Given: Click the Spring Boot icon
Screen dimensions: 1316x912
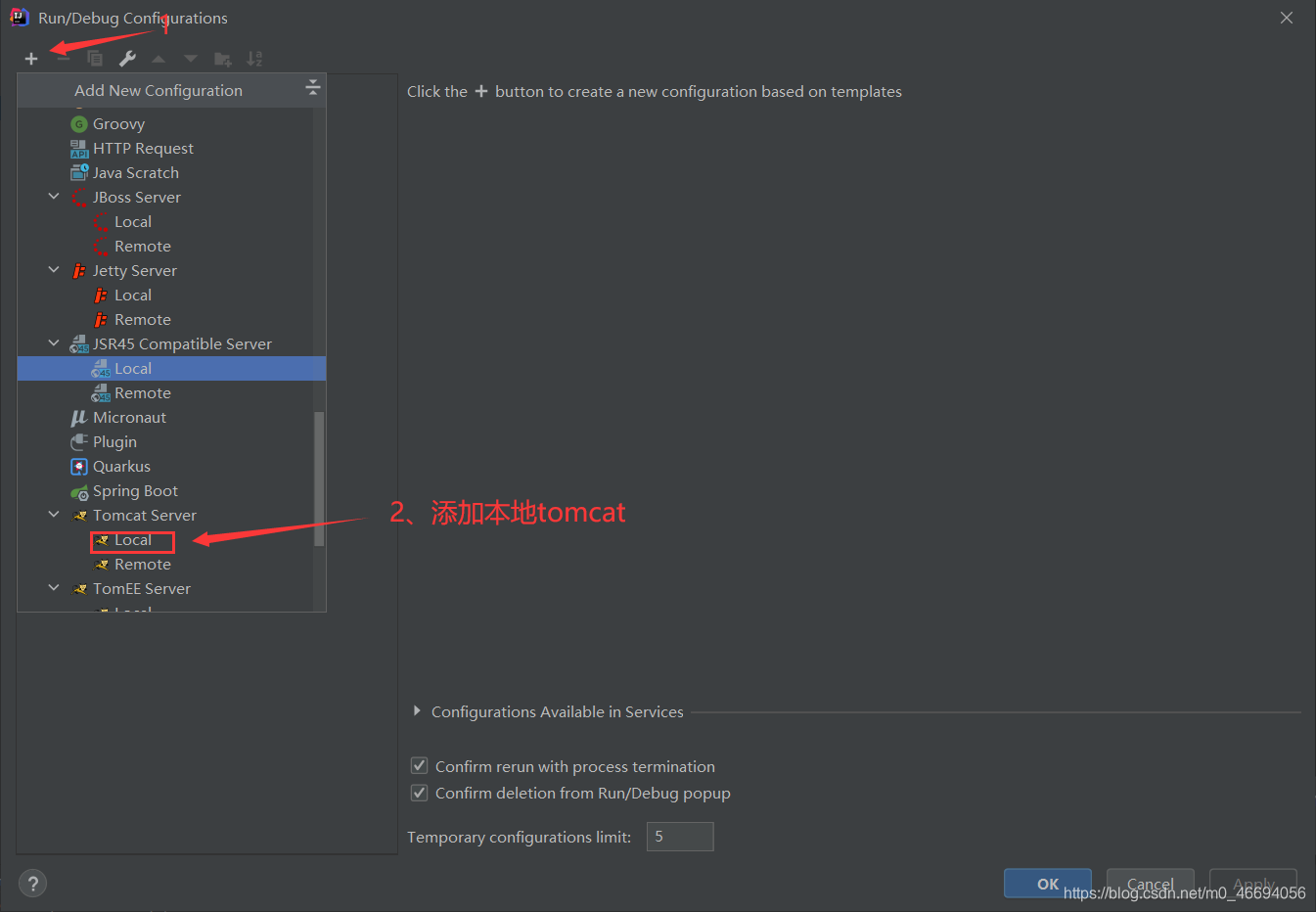Looking at the screenshot, I should point(79,491).
